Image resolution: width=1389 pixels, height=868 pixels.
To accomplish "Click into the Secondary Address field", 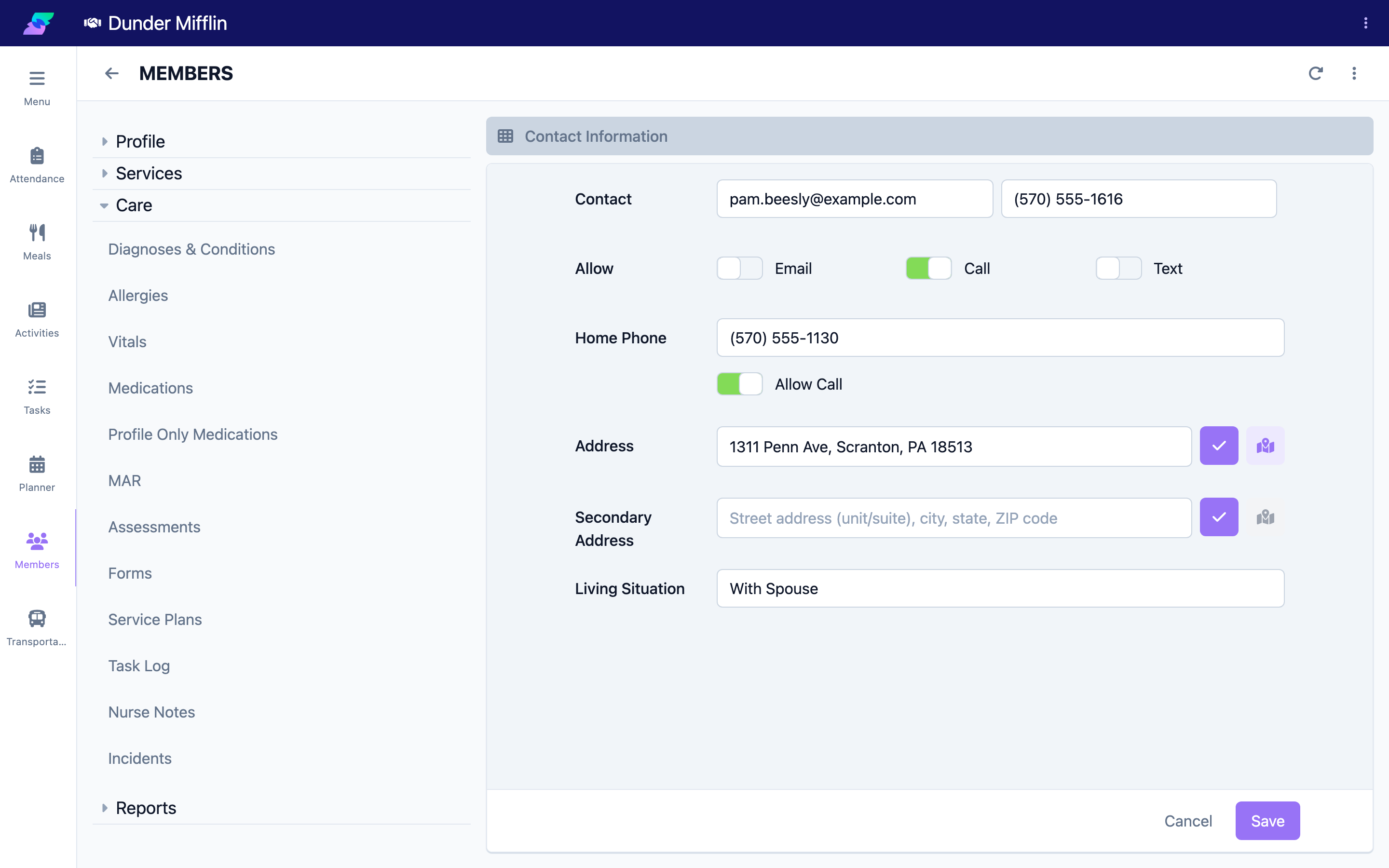I will [x=954, y=518].
